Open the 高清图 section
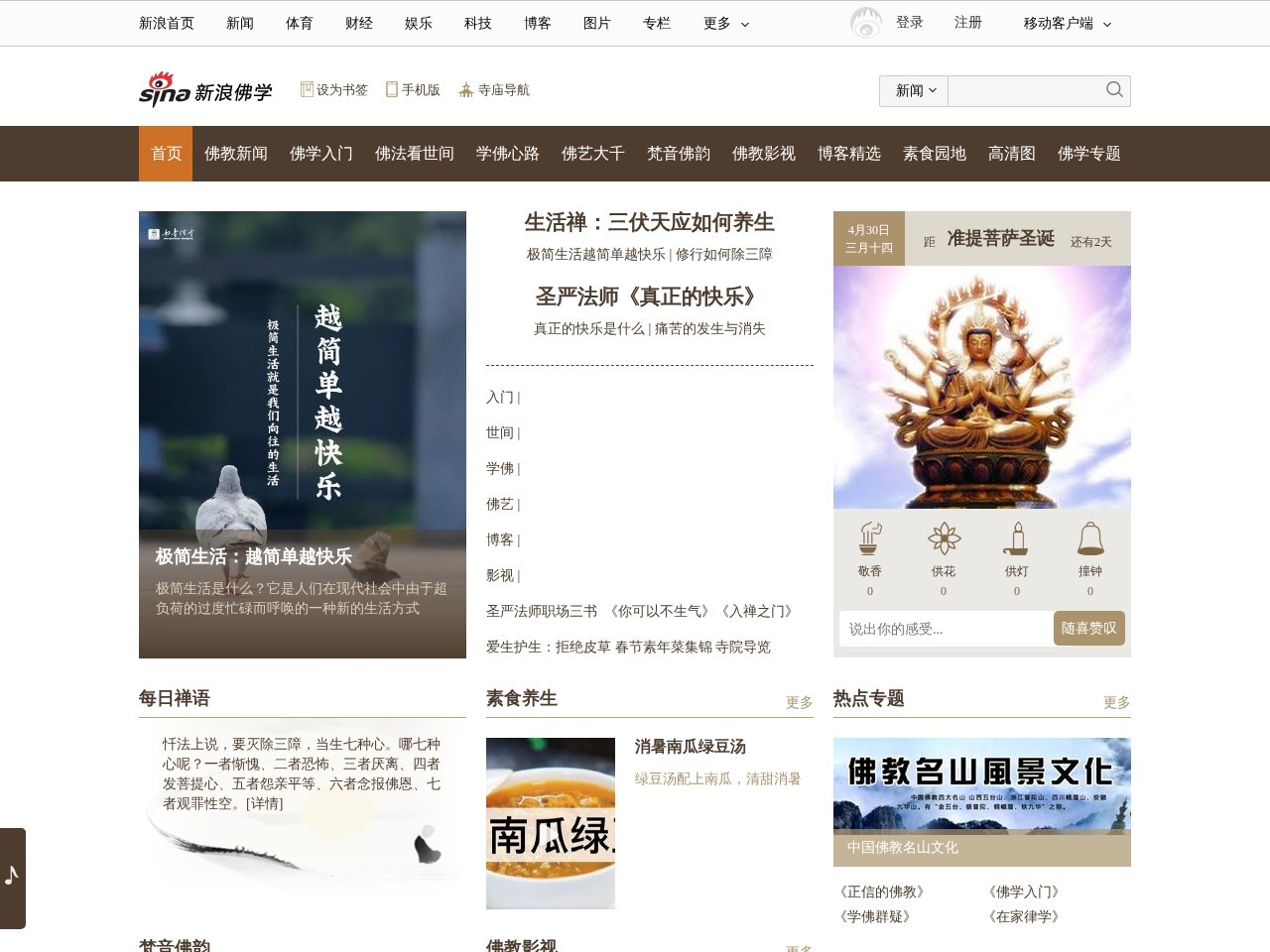1270x952 pixels. coord(1012,154)
